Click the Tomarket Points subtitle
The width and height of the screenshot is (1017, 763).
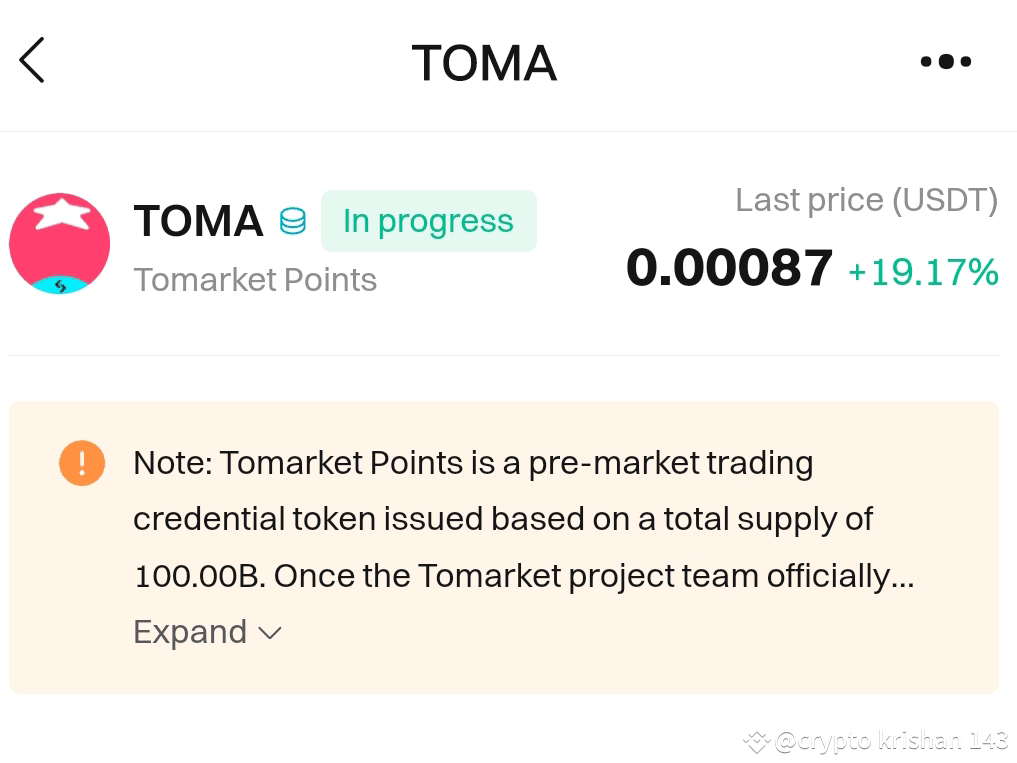pyautogui.click(x=255, y=280)
